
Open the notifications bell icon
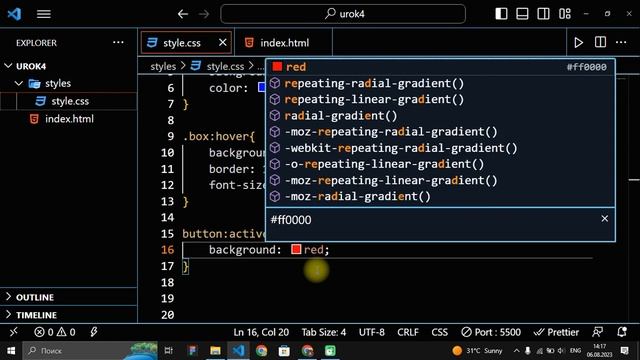click(x=622, y=332)
